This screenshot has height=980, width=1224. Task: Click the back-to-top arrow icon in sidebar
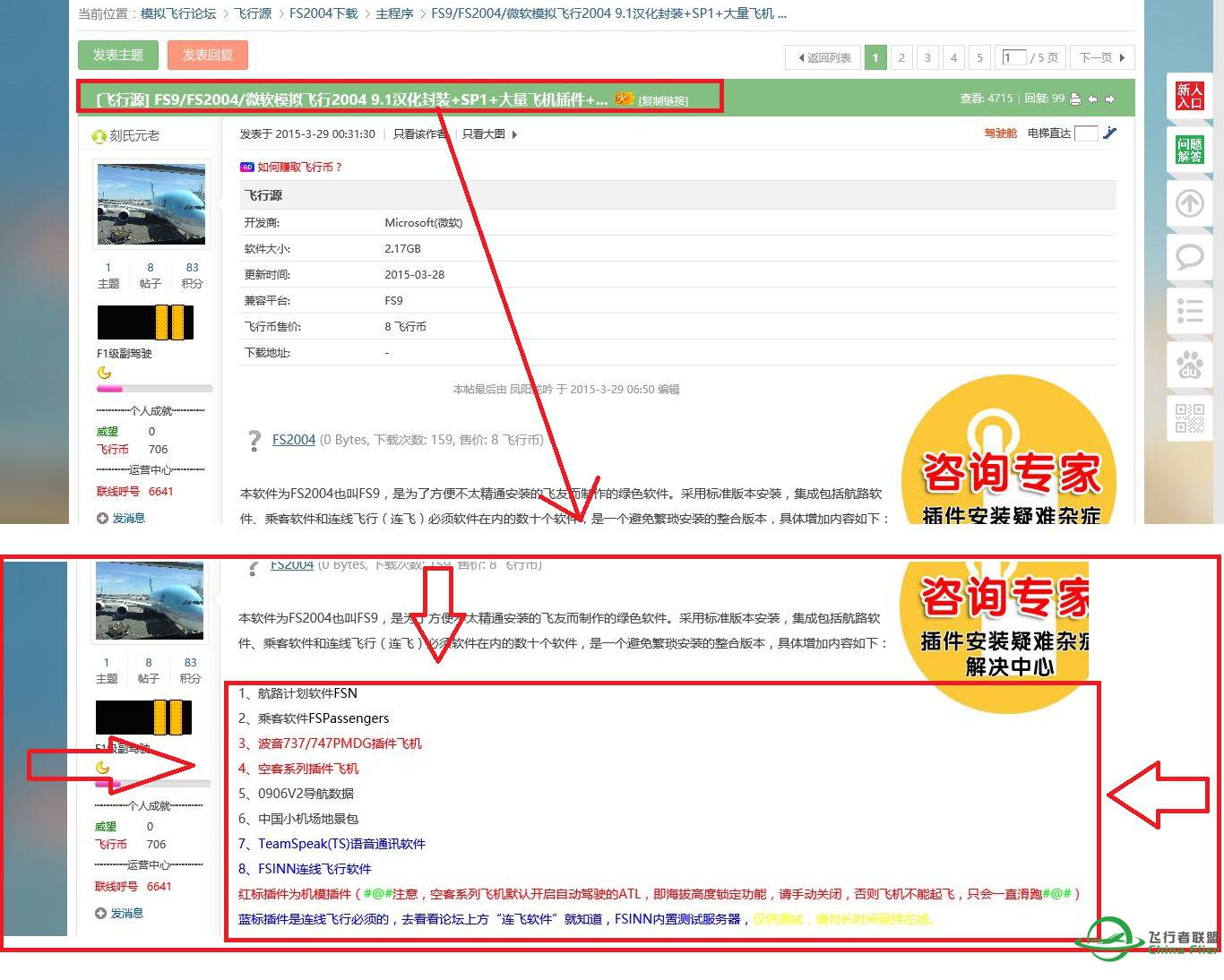1190,203
